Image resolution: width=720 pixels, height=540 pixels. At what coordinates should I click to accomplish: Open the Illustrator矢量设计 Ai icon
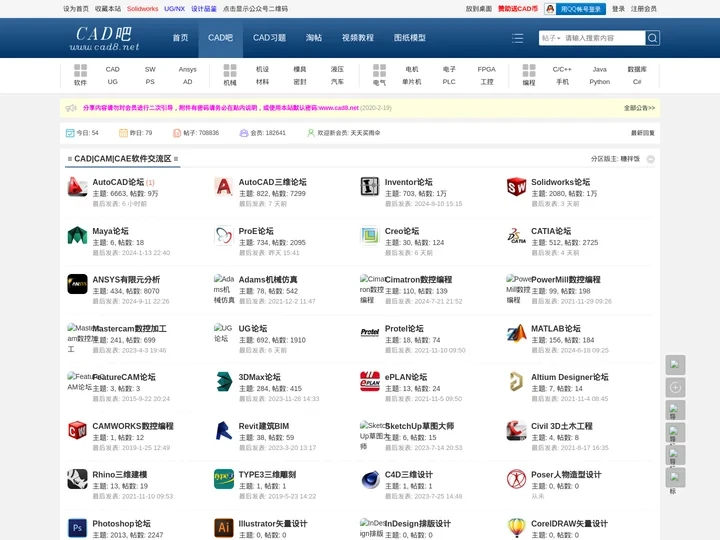[x=224, y=528]
